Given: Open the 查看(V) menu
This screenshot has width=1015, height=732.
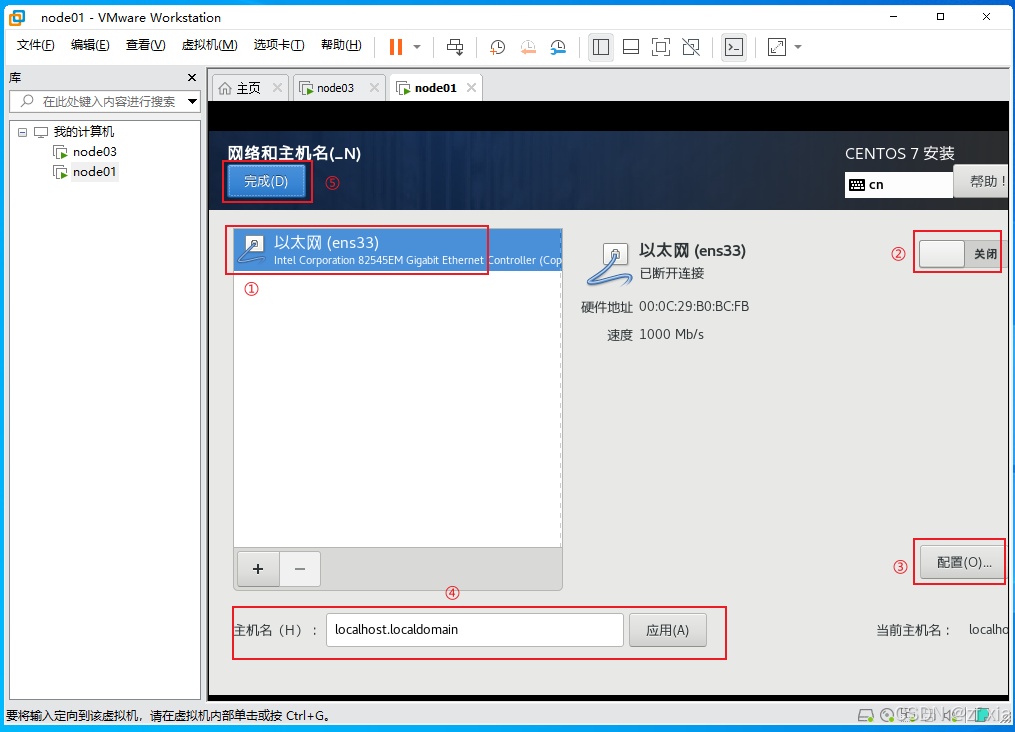Looking at the screenshot, I should pos(146,45).
